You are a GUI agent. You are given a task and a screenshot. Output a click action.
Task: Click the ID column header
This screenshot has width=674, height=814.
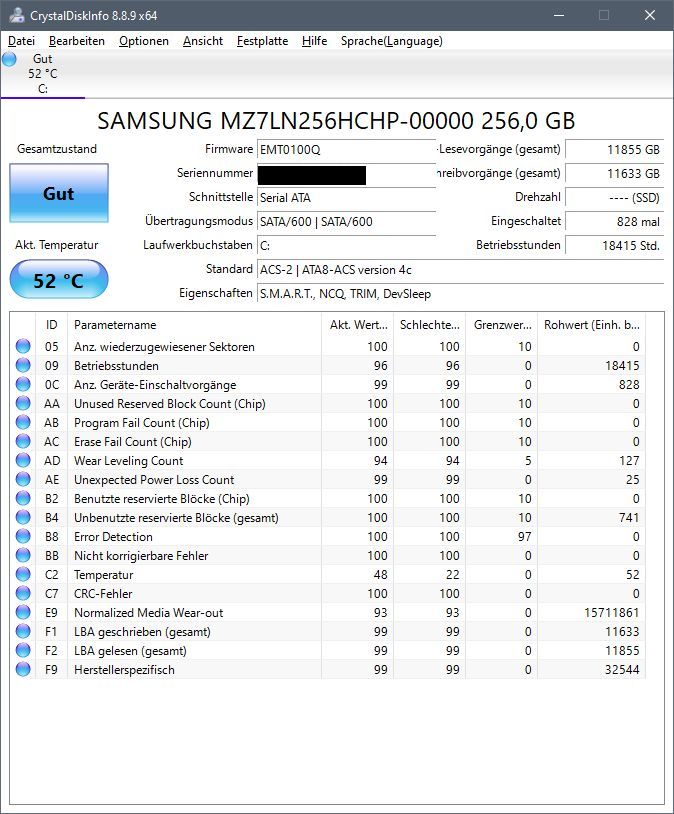pos(51,325)
